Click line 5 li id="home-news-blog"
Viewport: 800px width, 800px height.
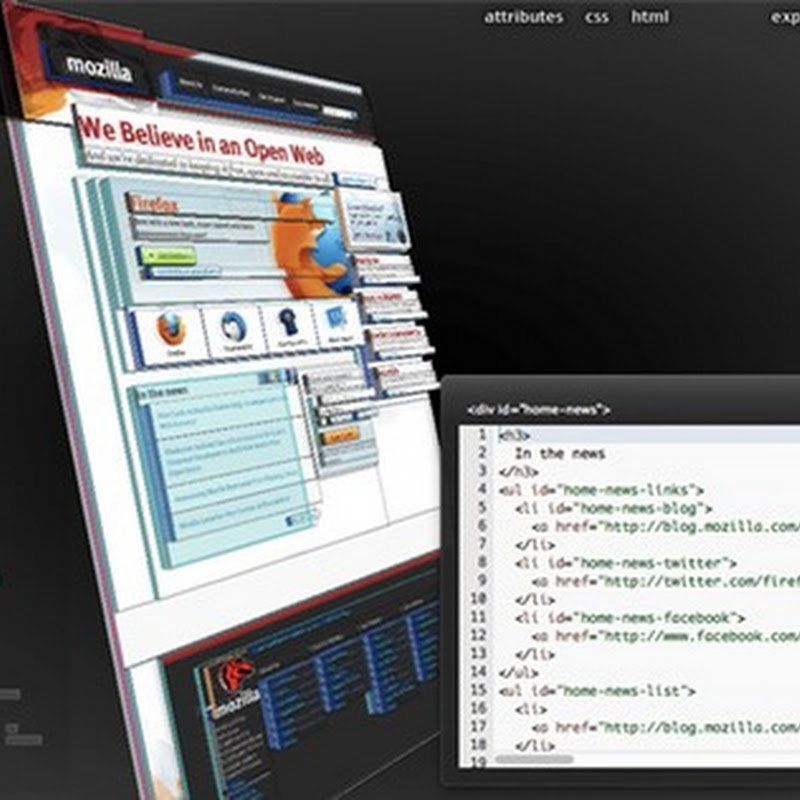tap(614, 508)
